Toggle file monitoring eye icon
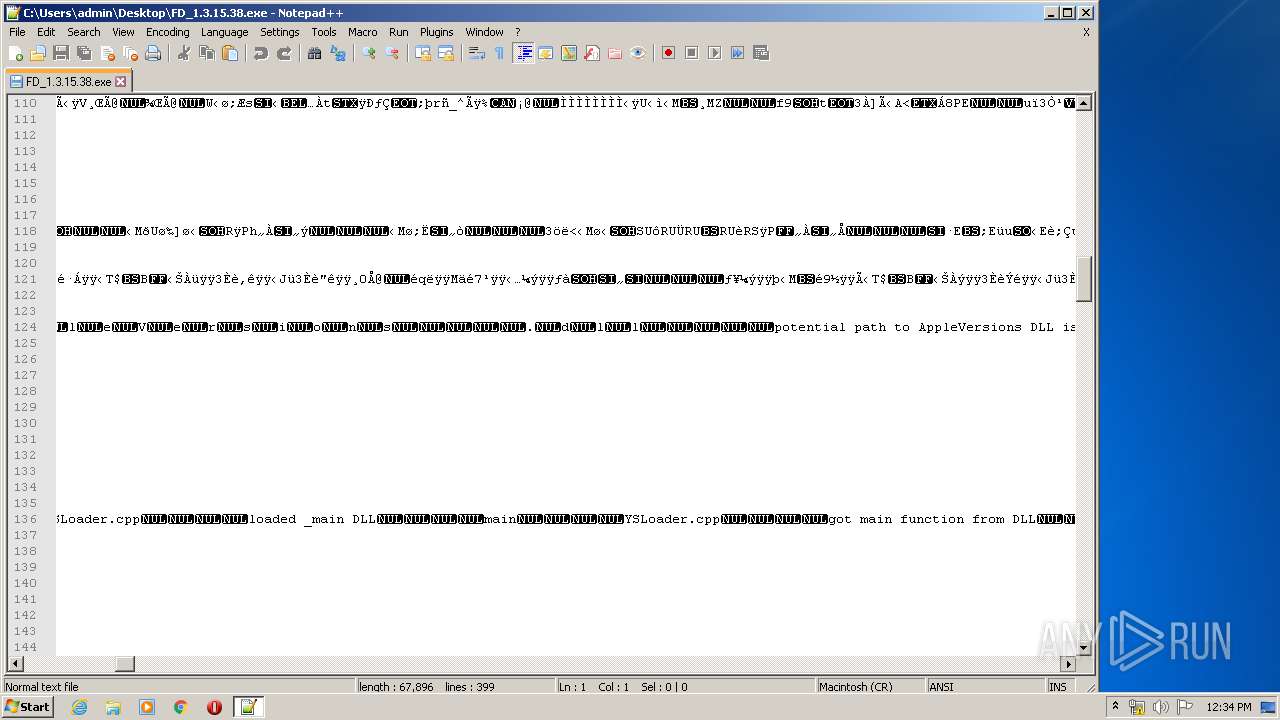Image resolution: width=1280 pixels, height=720 pixels. click(x=638, y=53)
